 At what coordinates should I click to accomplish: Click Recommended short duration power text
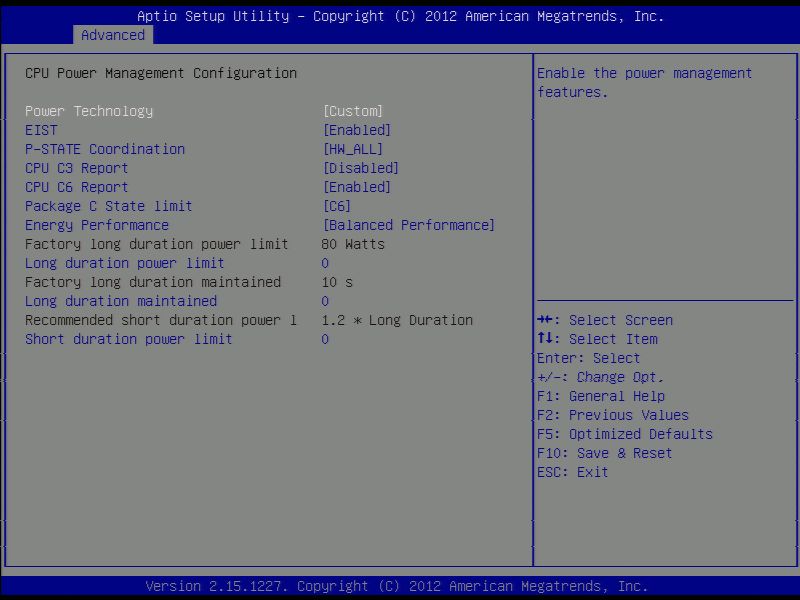161,320
